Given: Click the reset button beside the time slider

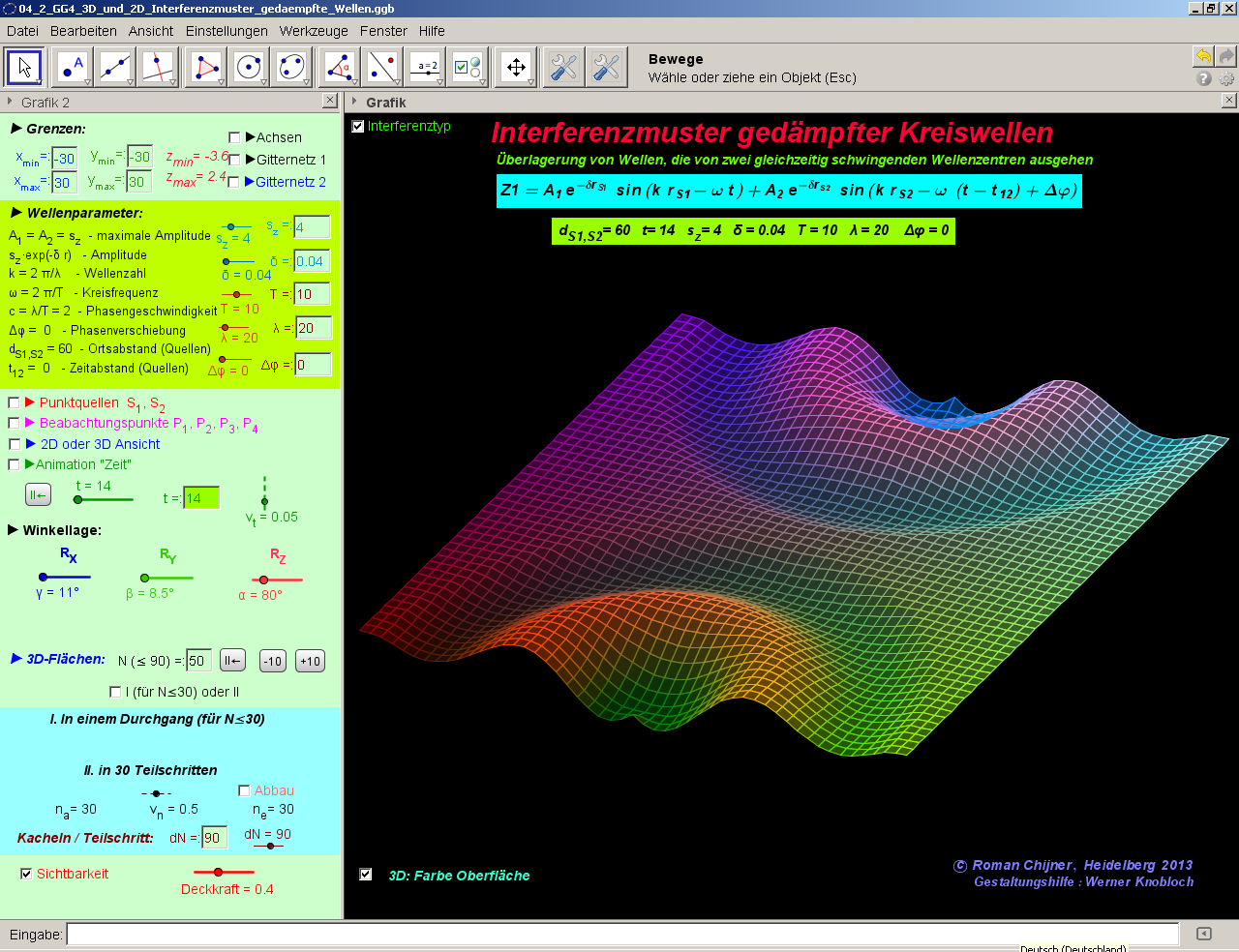Looking at the screenshot, I should tap(37, 494).
